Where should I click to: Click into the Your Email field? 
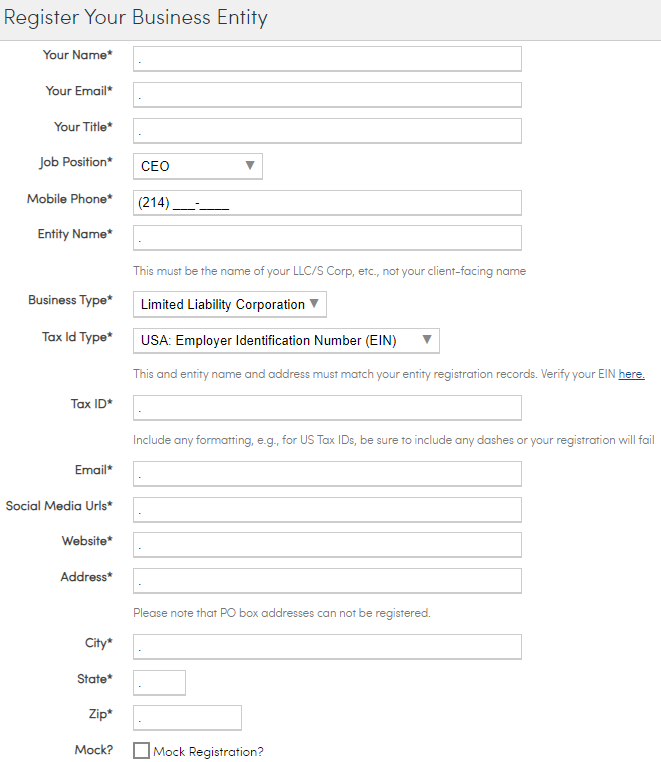(x=327, y=95)
